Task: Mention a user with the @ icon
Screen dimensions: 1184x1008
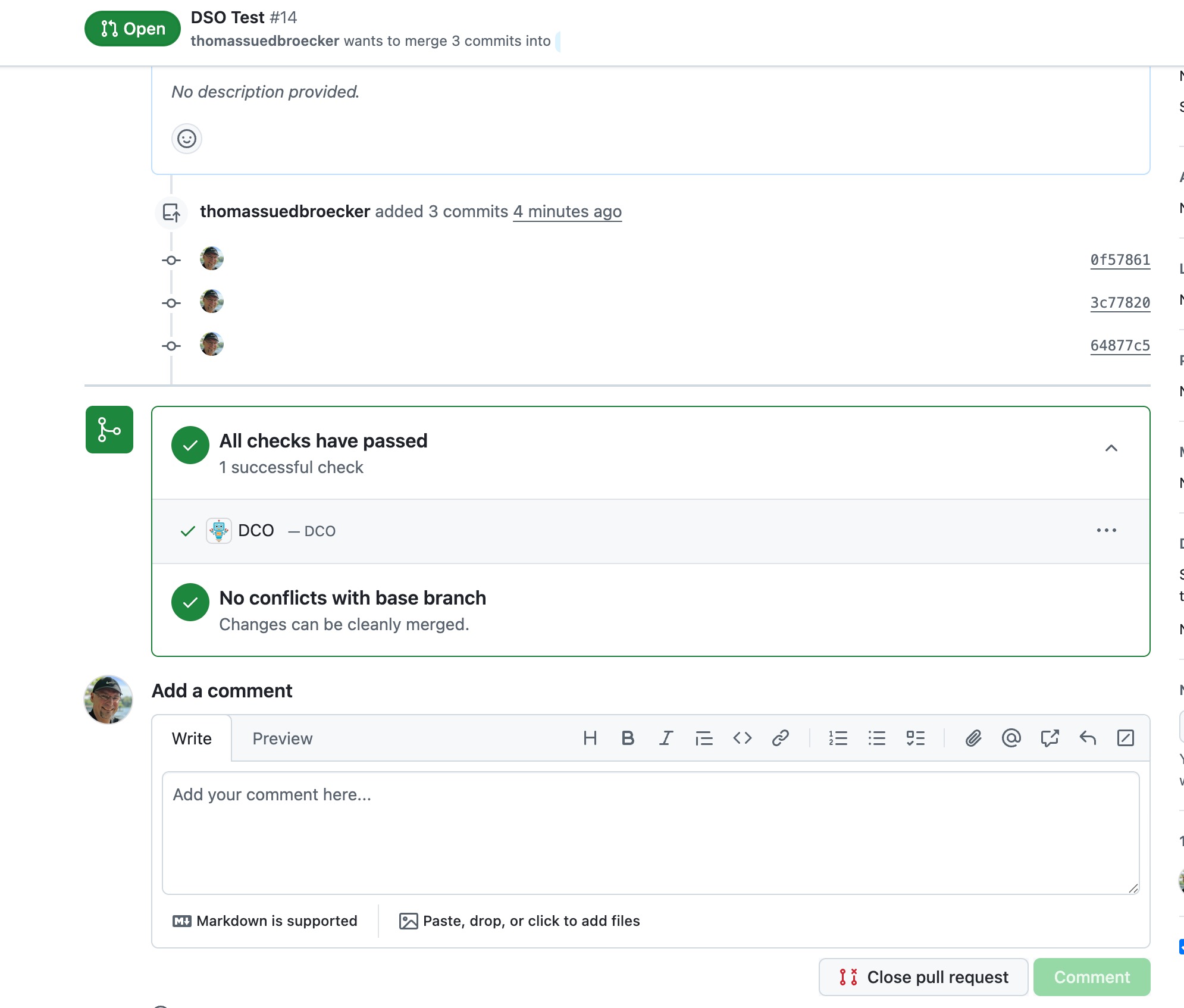Action: [1011, 738]
